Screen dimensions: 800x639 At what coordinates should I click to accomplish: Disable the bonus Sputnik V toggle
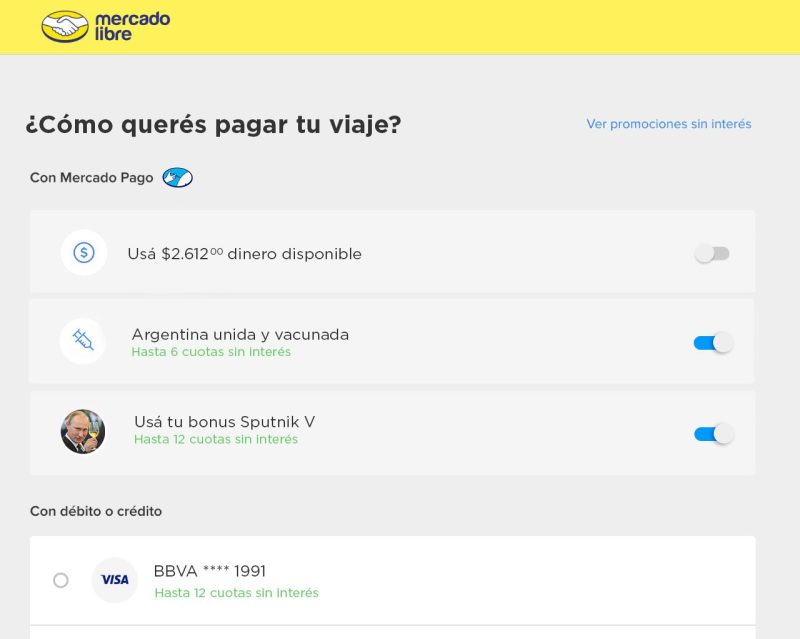(x=714, y=434)
